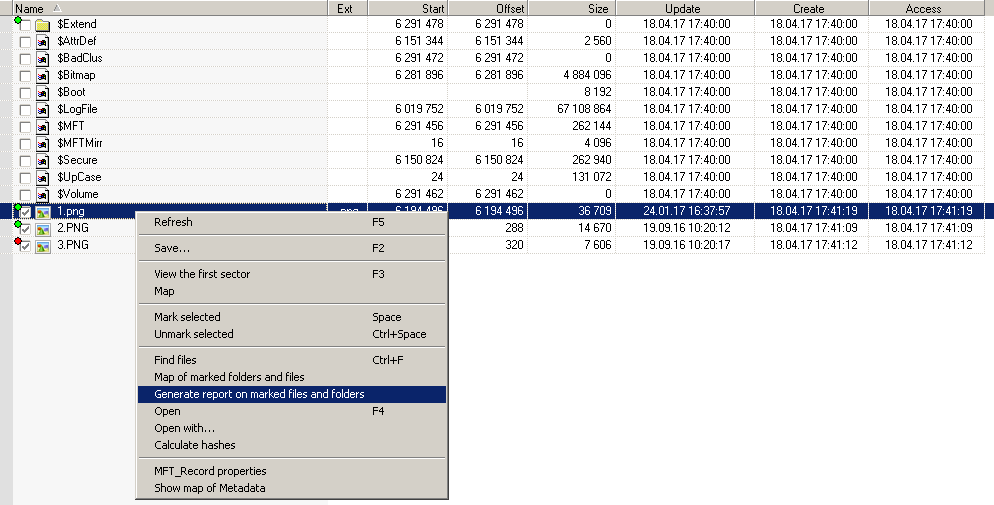Click the $MFT file icon

(42, 126)
